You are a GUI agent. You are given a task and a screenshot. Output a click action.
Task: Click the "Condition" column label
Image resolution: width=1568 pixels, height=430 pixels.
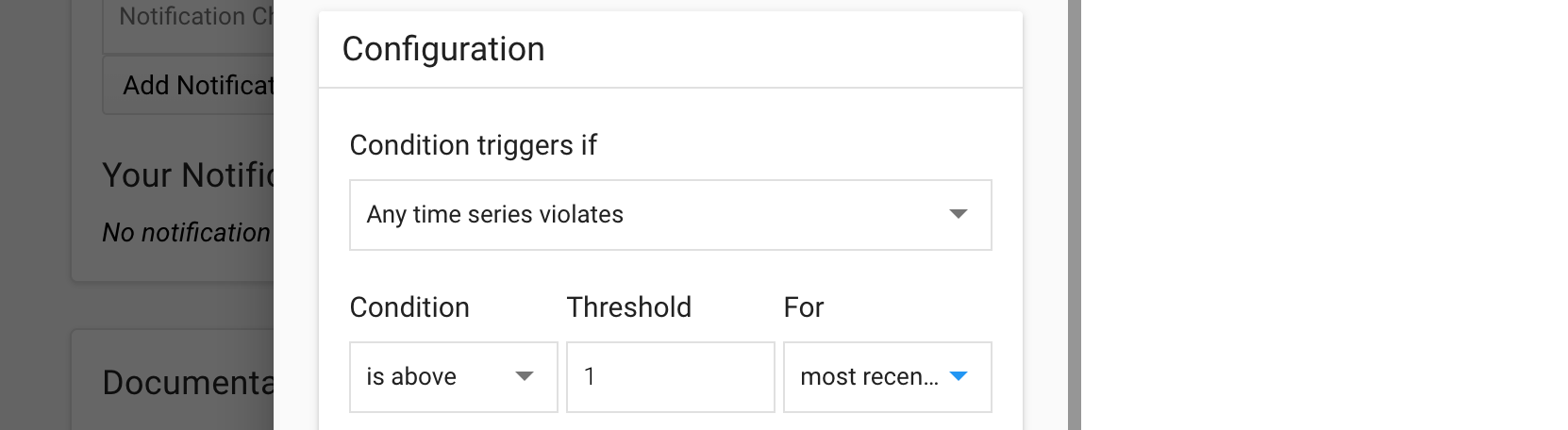click(409, 307)
